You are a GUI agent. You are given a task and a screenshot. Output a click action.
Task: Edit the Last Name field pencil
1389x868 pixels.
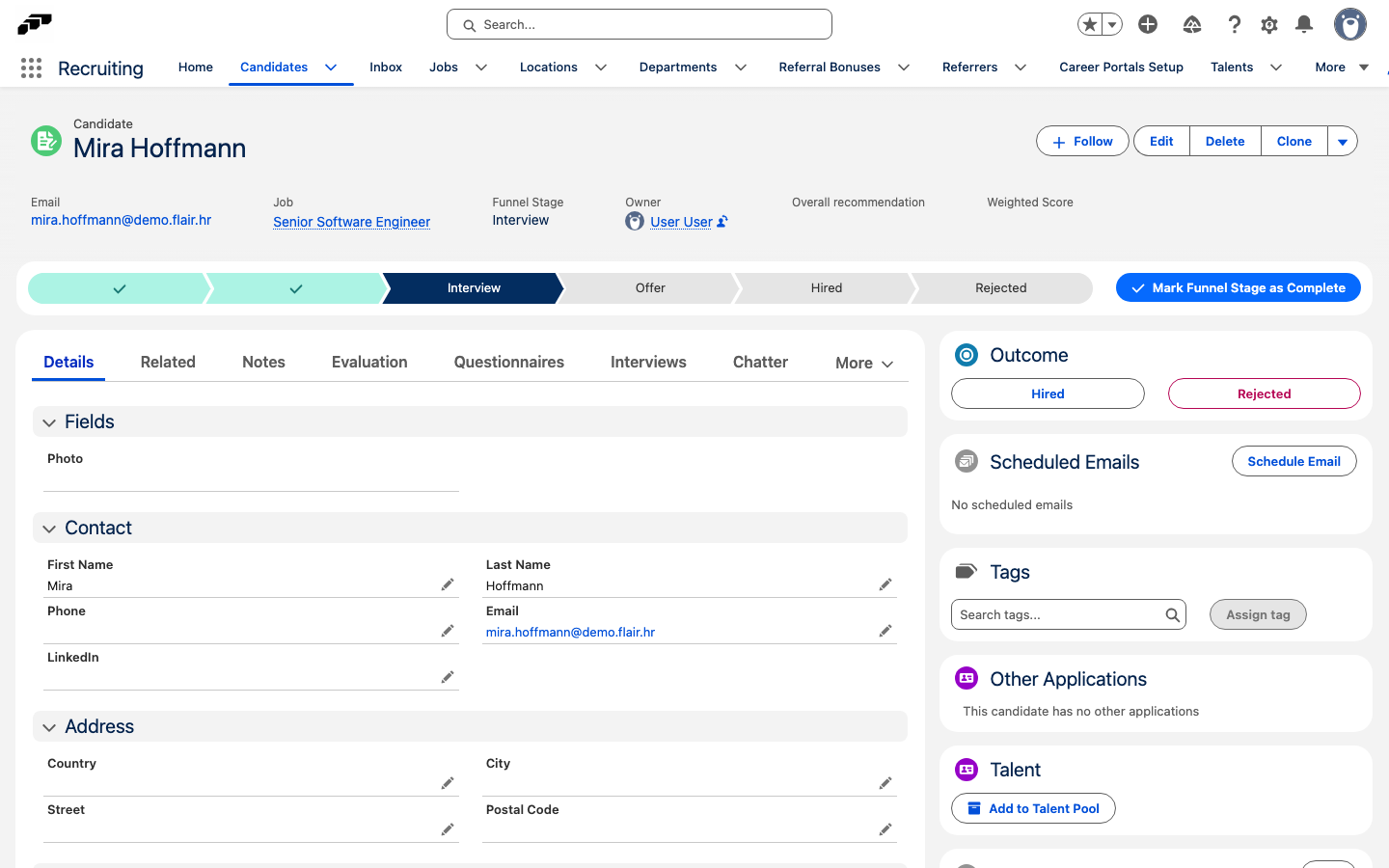885,584
